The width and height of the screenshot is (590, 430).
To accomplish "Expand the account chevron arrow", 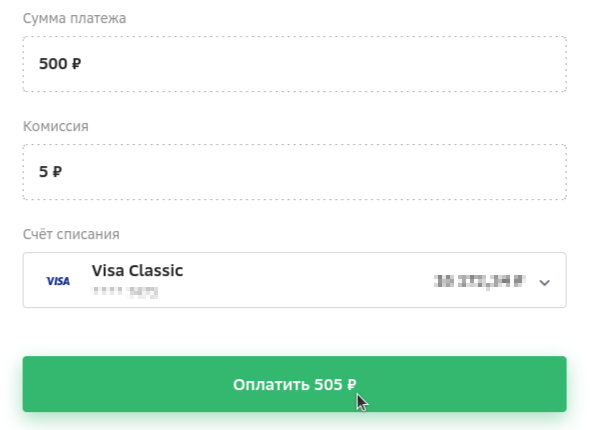I will [544, 282].
